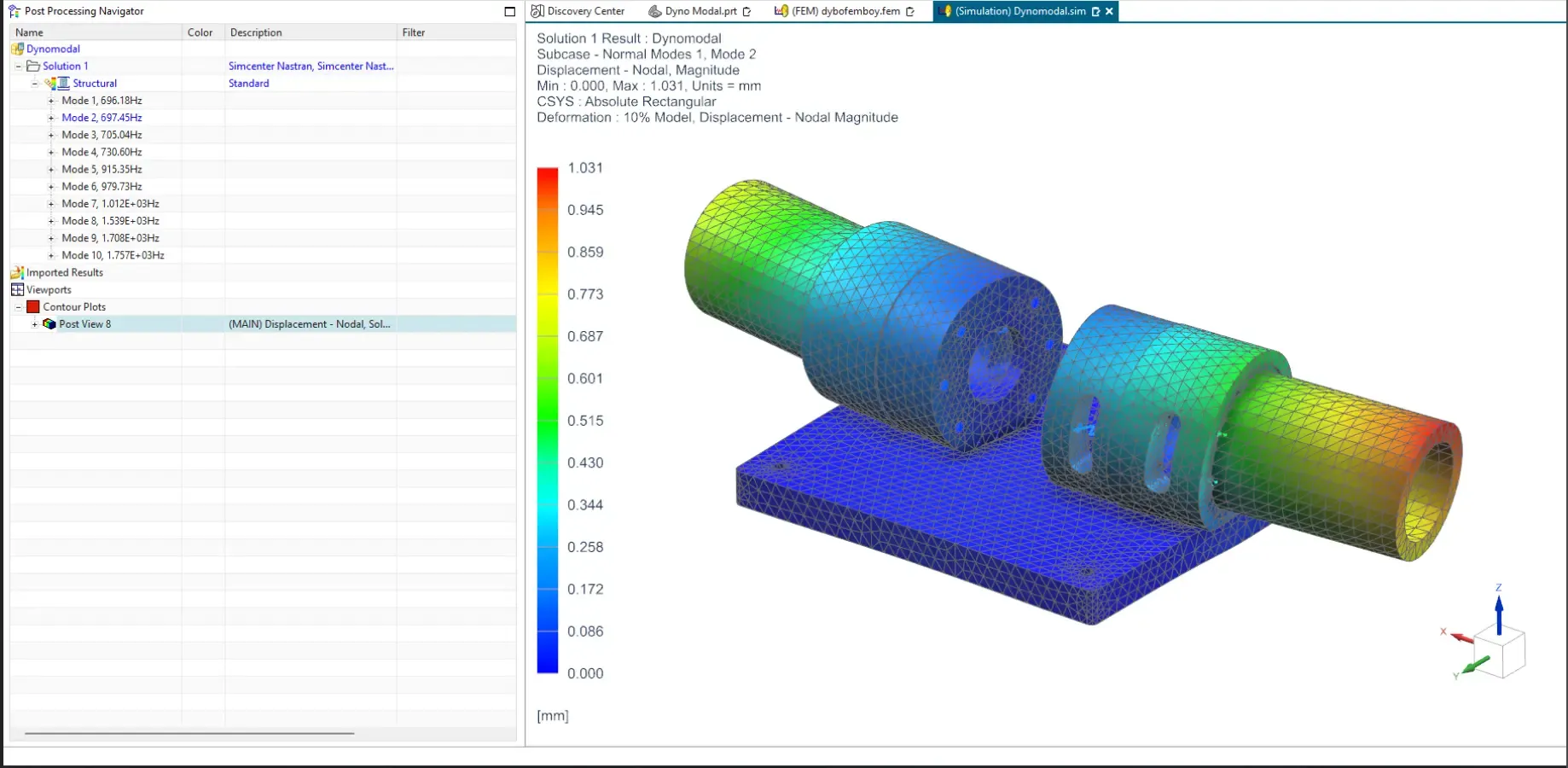
Task: Click the 'Simcenter Nastran, Simcenter Nast...' description
Action: coord(311,66)
